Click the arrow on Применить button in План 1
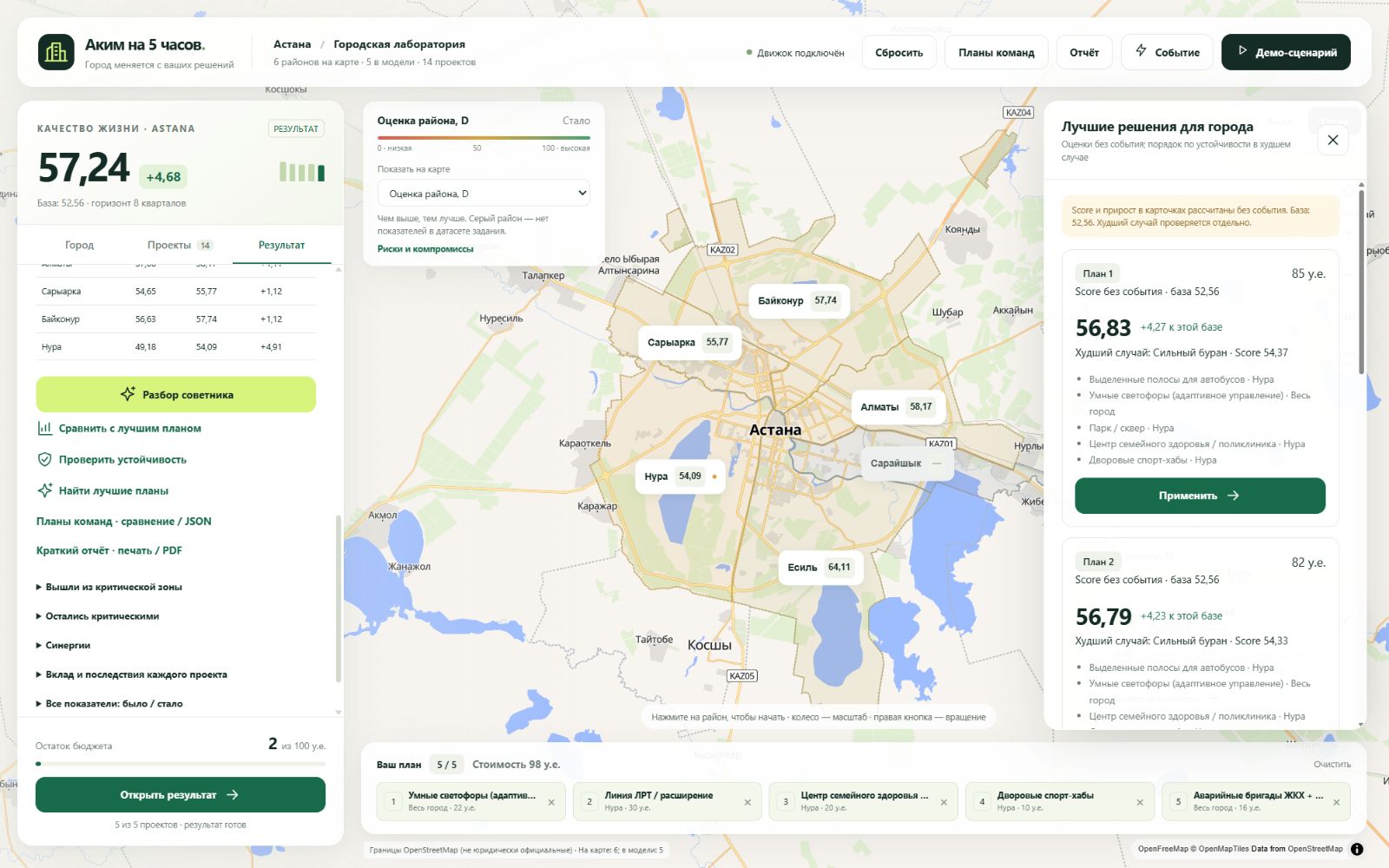 point(1234,496)
